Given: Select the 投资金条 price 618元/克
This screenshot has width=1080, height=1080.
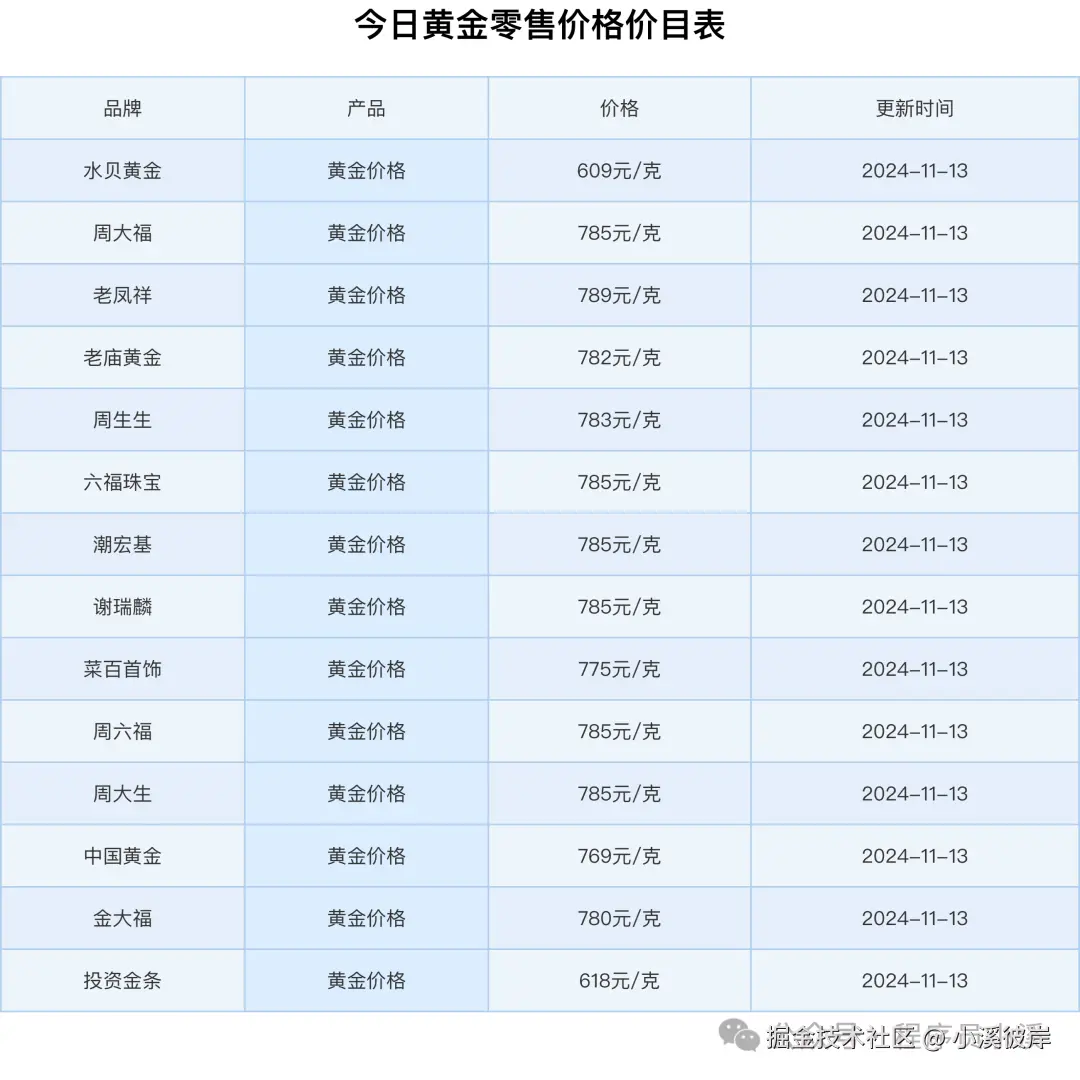Looking at the screenshot, I should [618, 980].
